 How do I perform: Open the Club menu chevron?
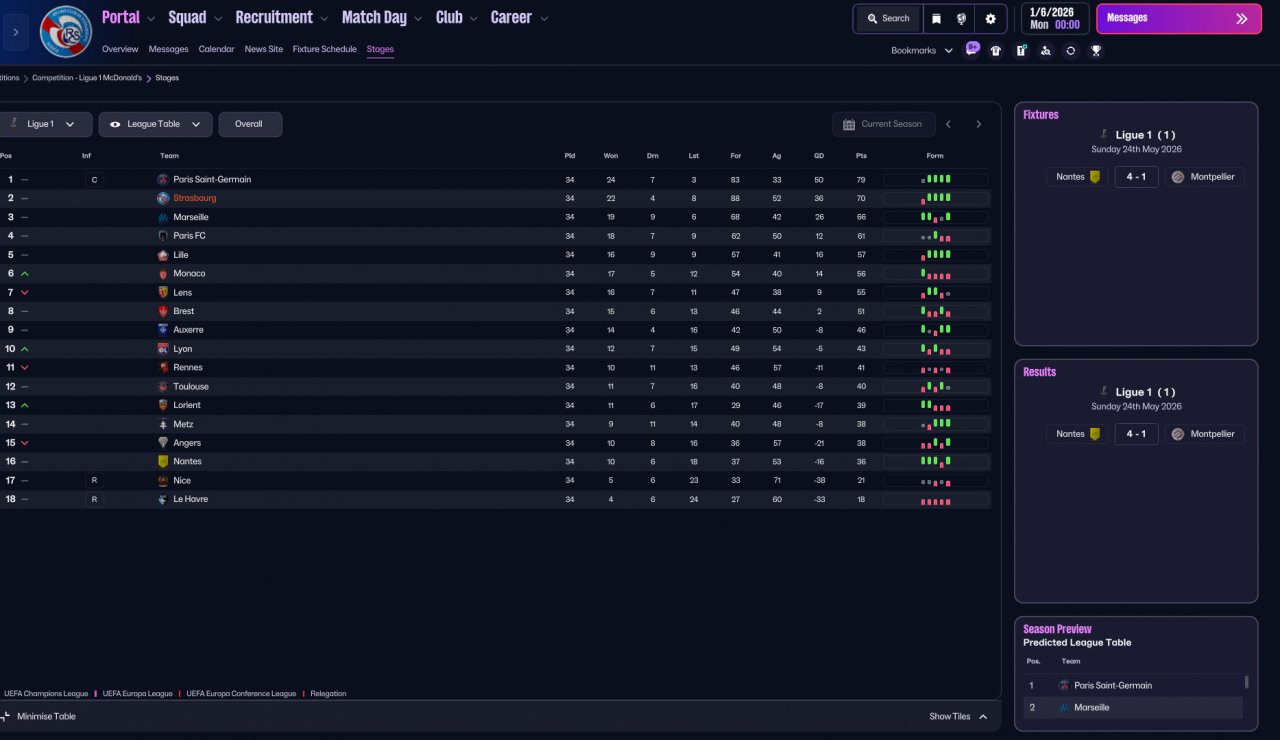[474, 18]
